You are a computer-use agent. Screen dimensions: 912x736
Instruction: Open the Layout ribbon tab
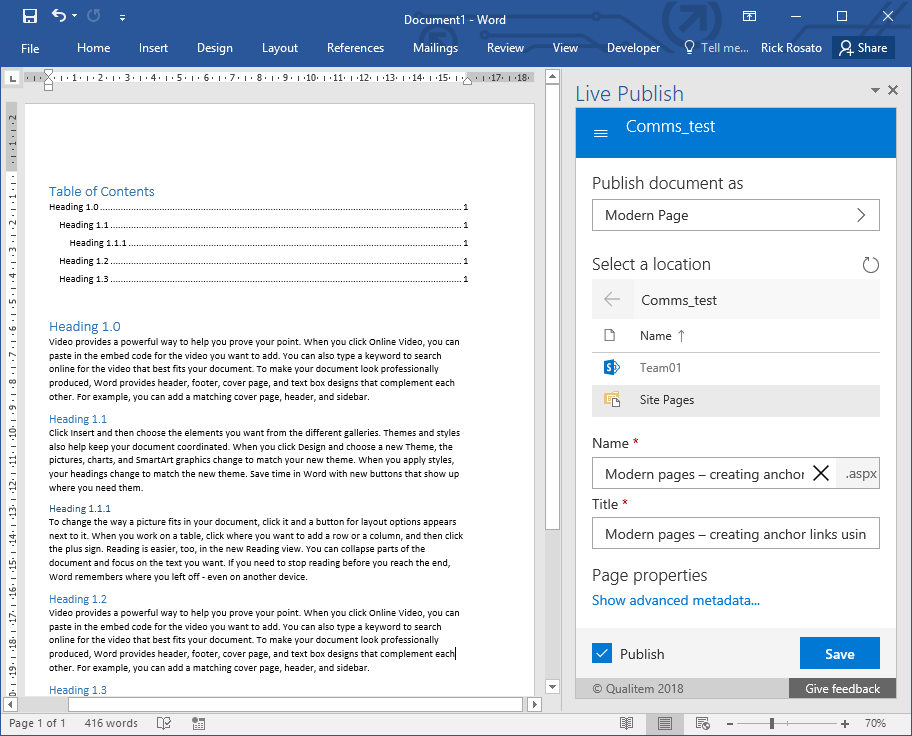point(280,48)
